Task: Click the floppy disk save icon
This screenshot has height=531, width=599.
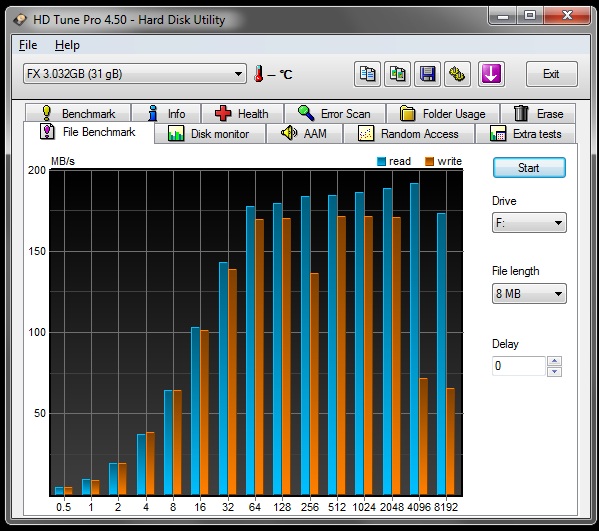Action: coord(427,74)
